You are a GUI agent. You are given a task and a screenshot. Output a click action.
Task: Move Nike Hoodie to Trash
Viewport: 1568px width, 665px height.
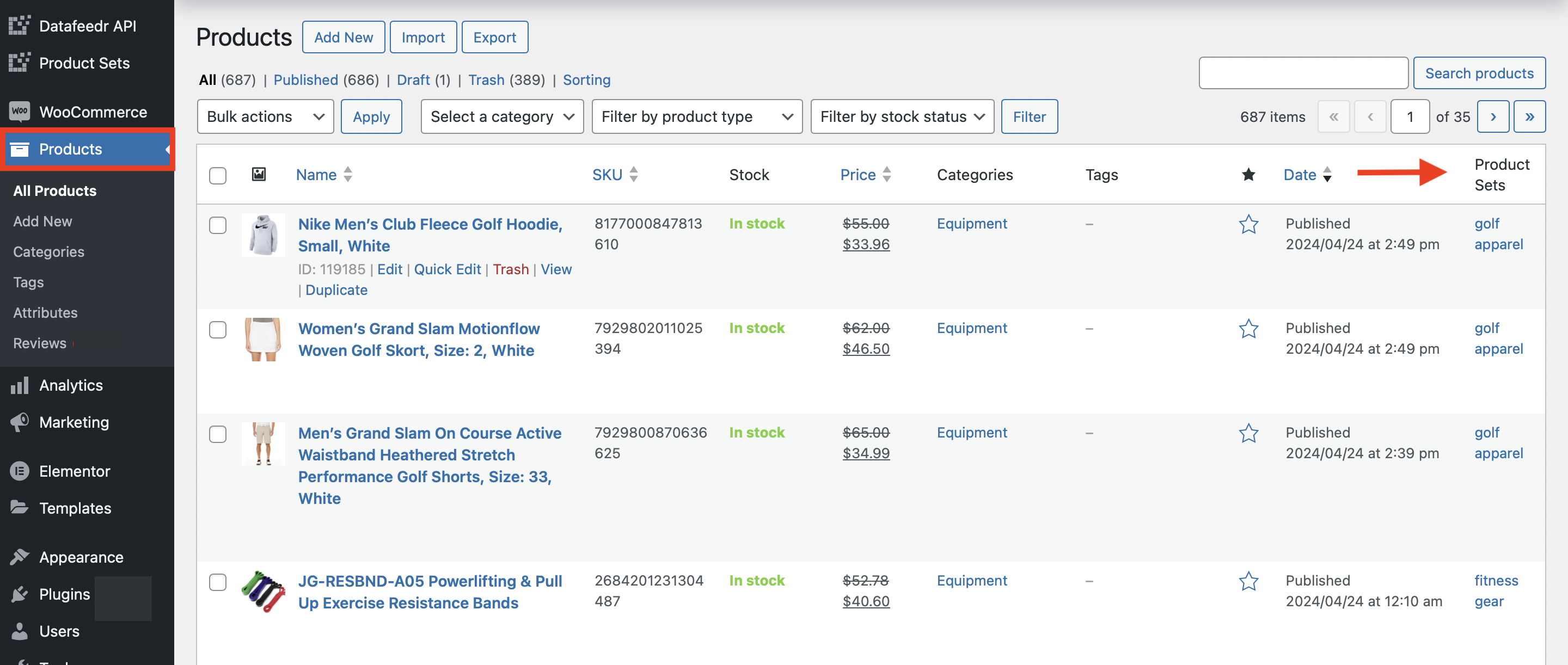[x=511, y=269]
